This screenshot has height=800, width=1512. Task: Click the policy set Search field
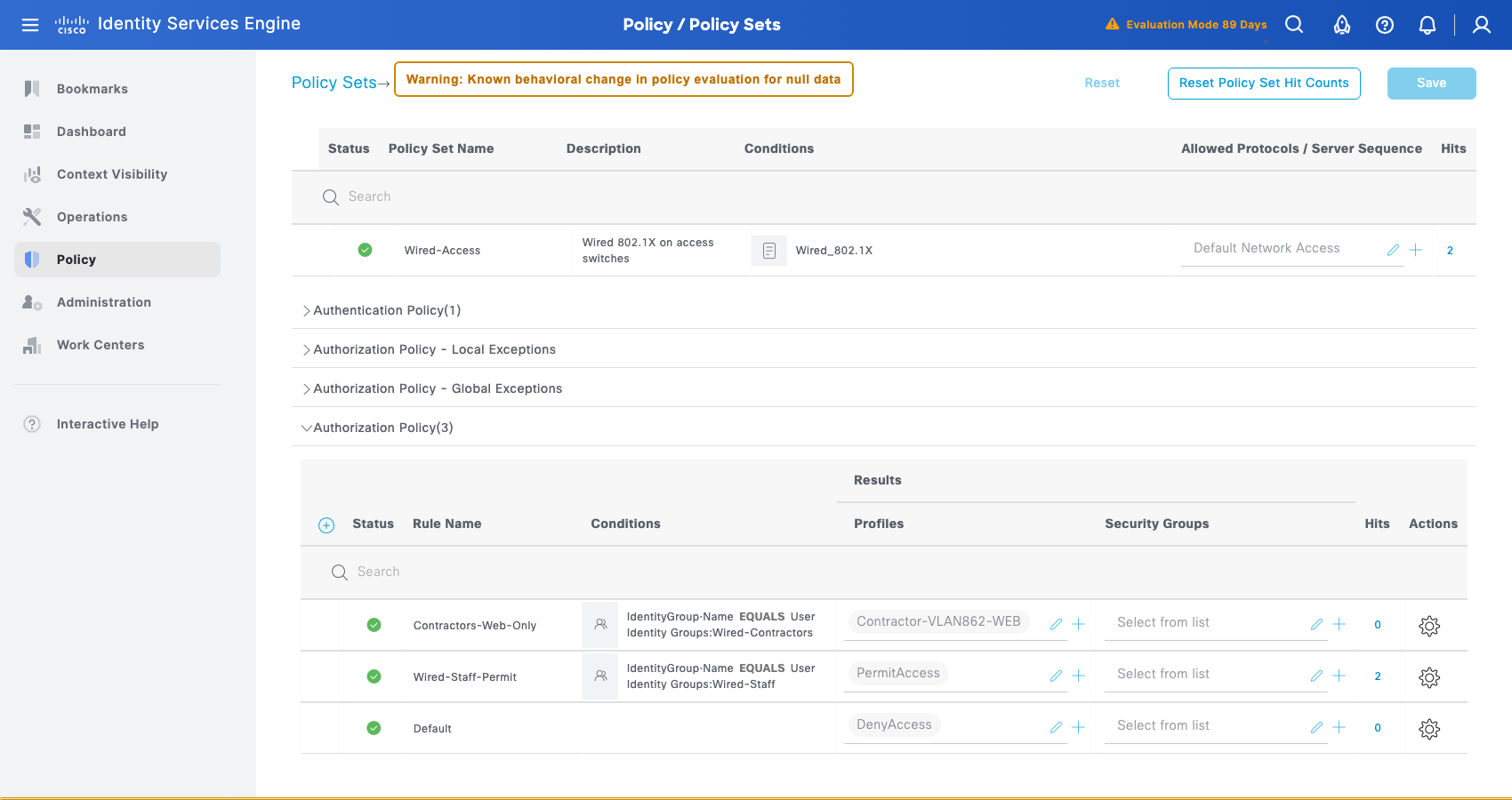coord(884,196)
